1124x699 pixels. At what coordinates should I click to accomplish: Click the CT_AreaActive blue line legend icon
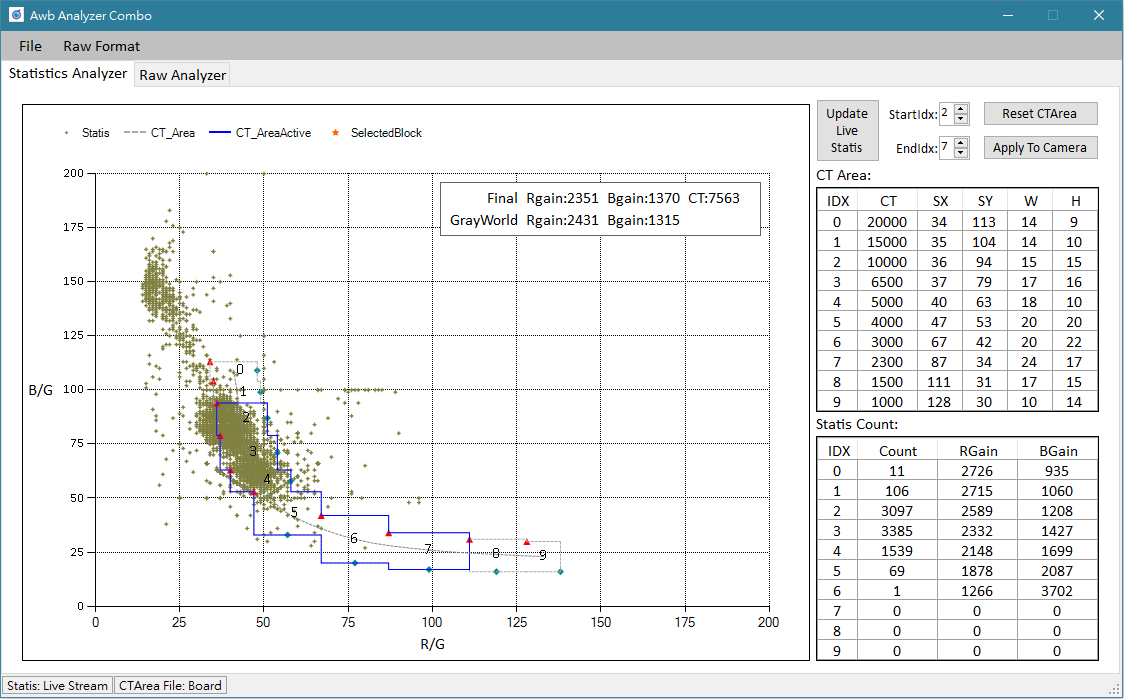click(219, 133)
